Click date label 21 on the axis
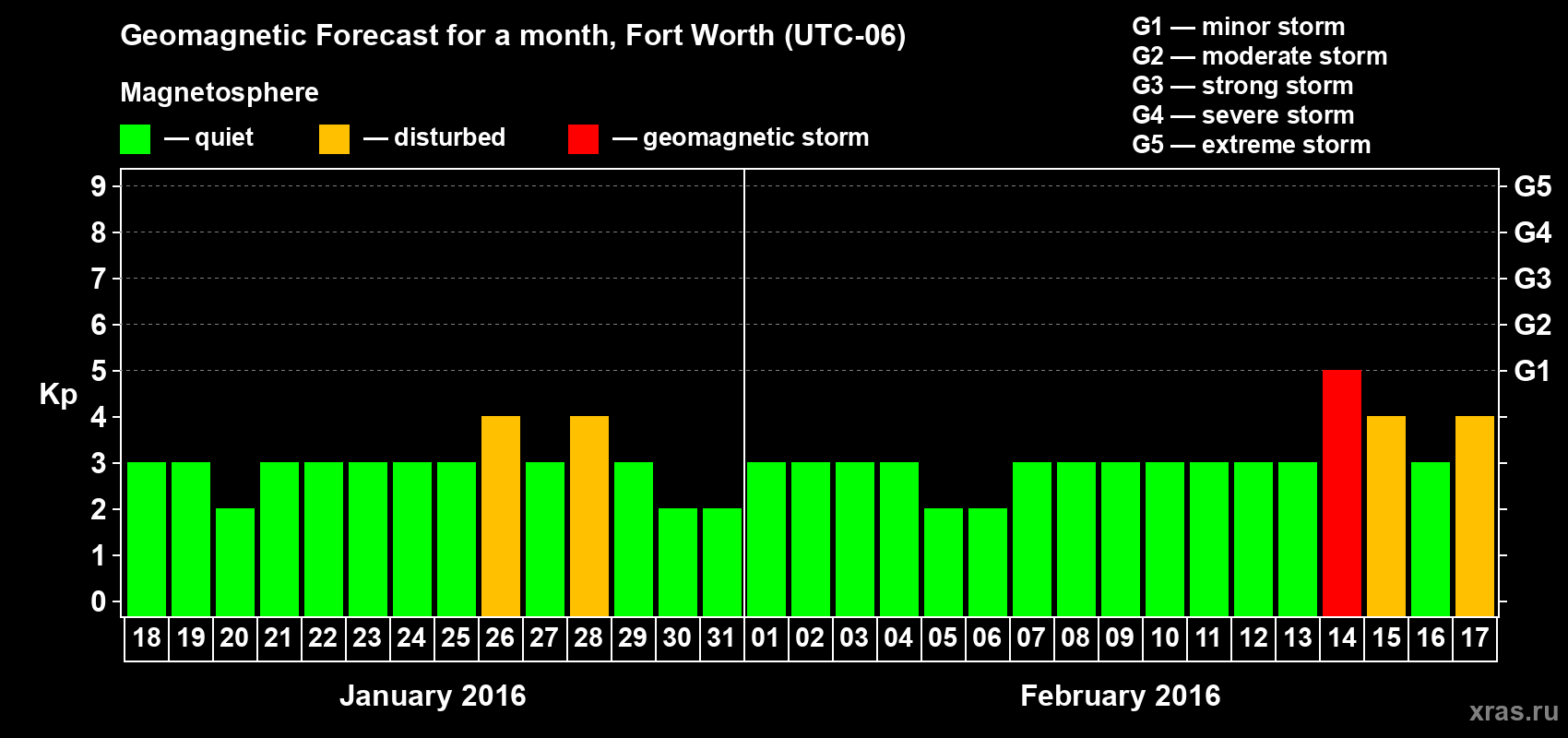The height and width of the screenshot is (738, 1568). point(279,638)
